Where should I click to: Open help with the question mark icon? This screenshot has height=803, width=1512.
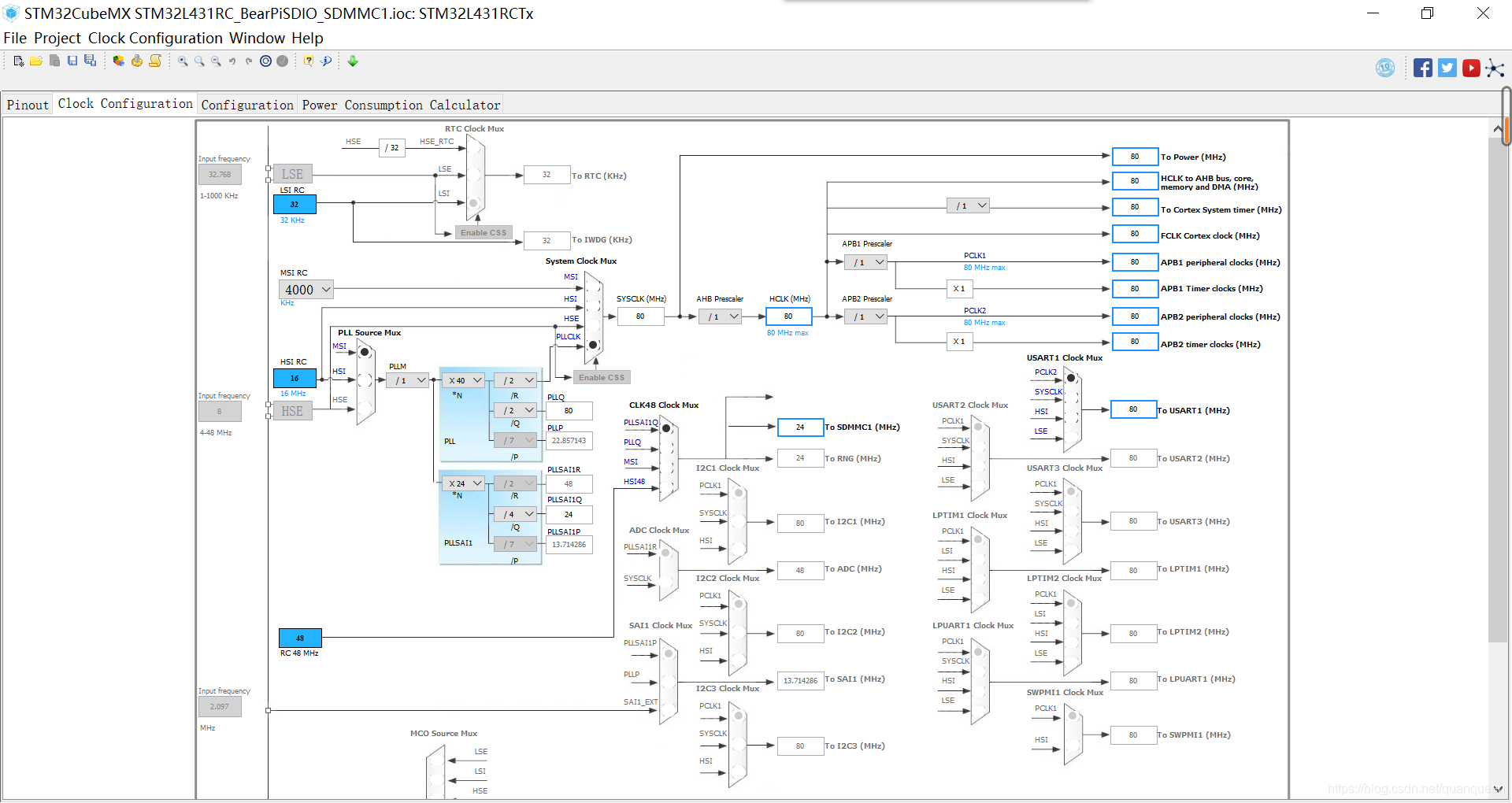click(309, 61)
